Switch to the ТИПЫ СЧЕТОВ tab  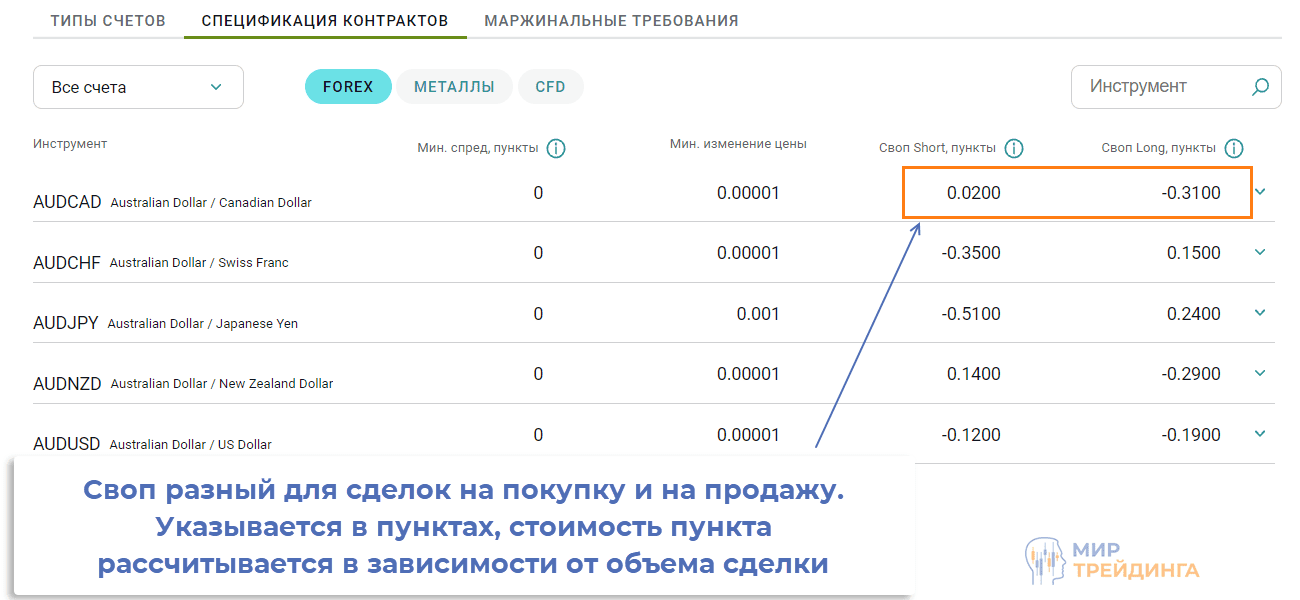pos(108,19)
